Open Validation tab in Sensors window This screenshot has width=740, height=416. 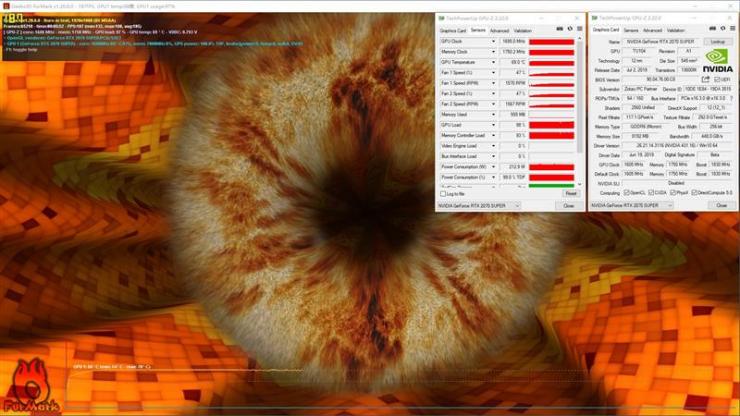pyautogui.click(x=522, y=31)
